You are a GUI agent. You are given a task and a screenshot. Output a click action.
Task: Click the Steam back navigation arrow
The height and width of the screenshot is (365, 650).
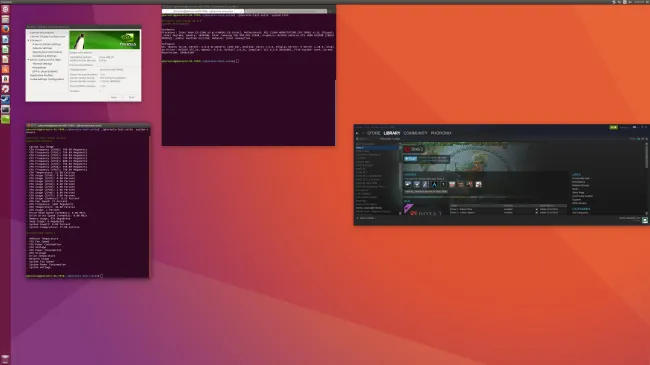click(x=357, y=133)
